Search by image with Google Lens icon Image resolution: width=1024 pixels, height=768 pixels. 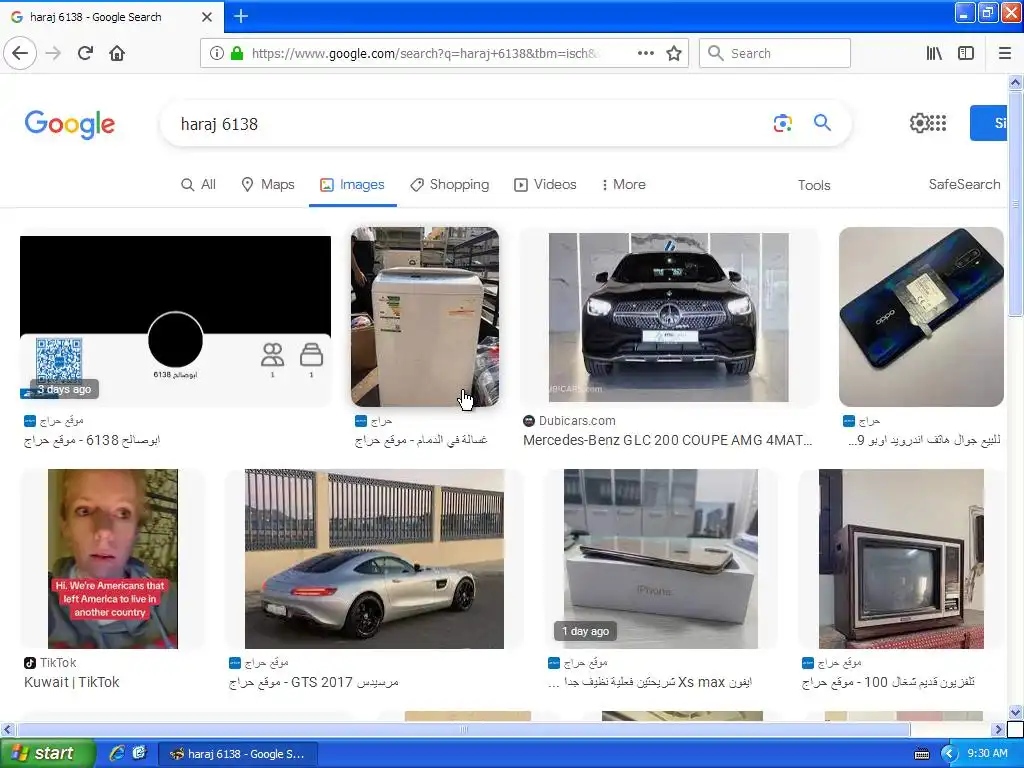tap(782, 123)
